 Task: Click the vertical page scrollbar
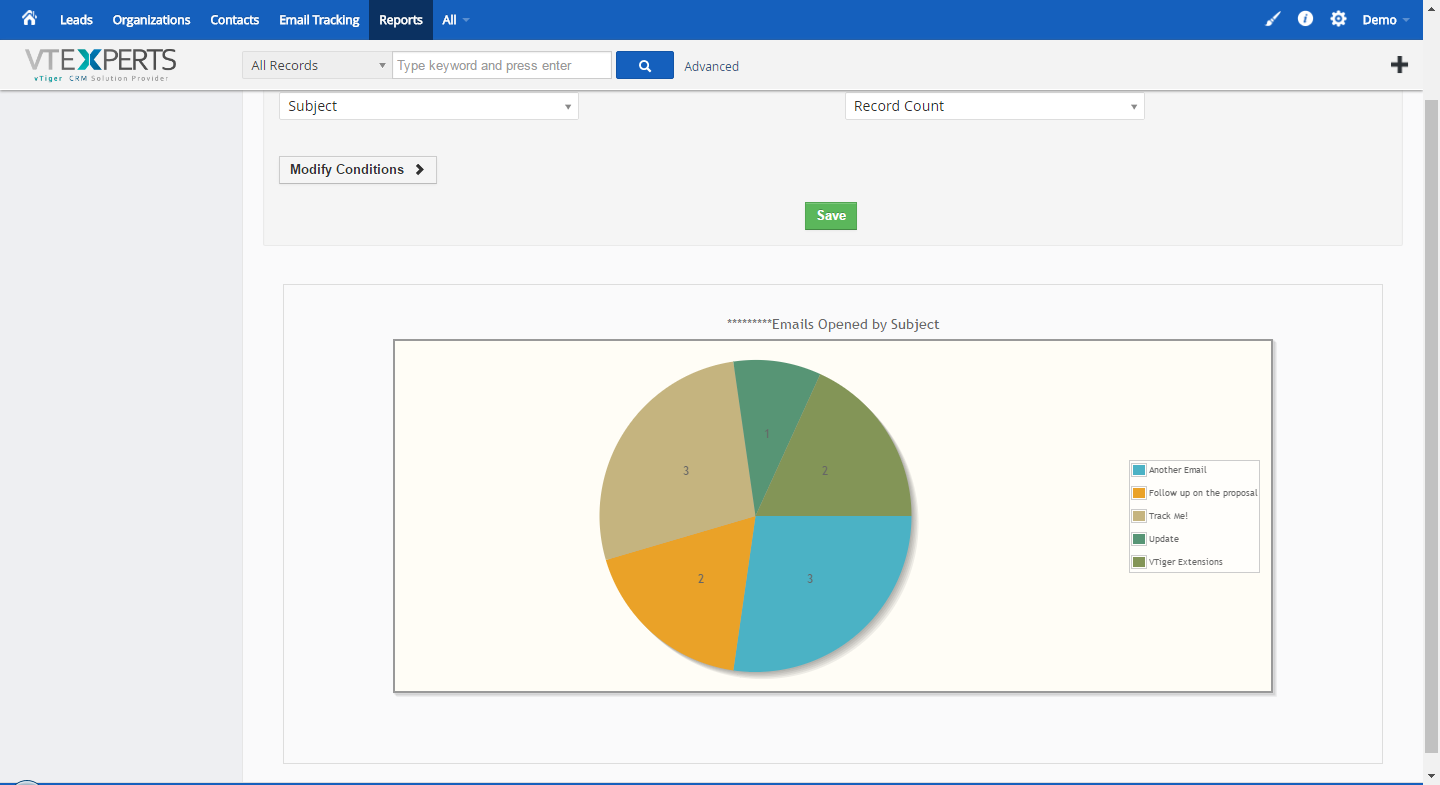(1431, 427)
